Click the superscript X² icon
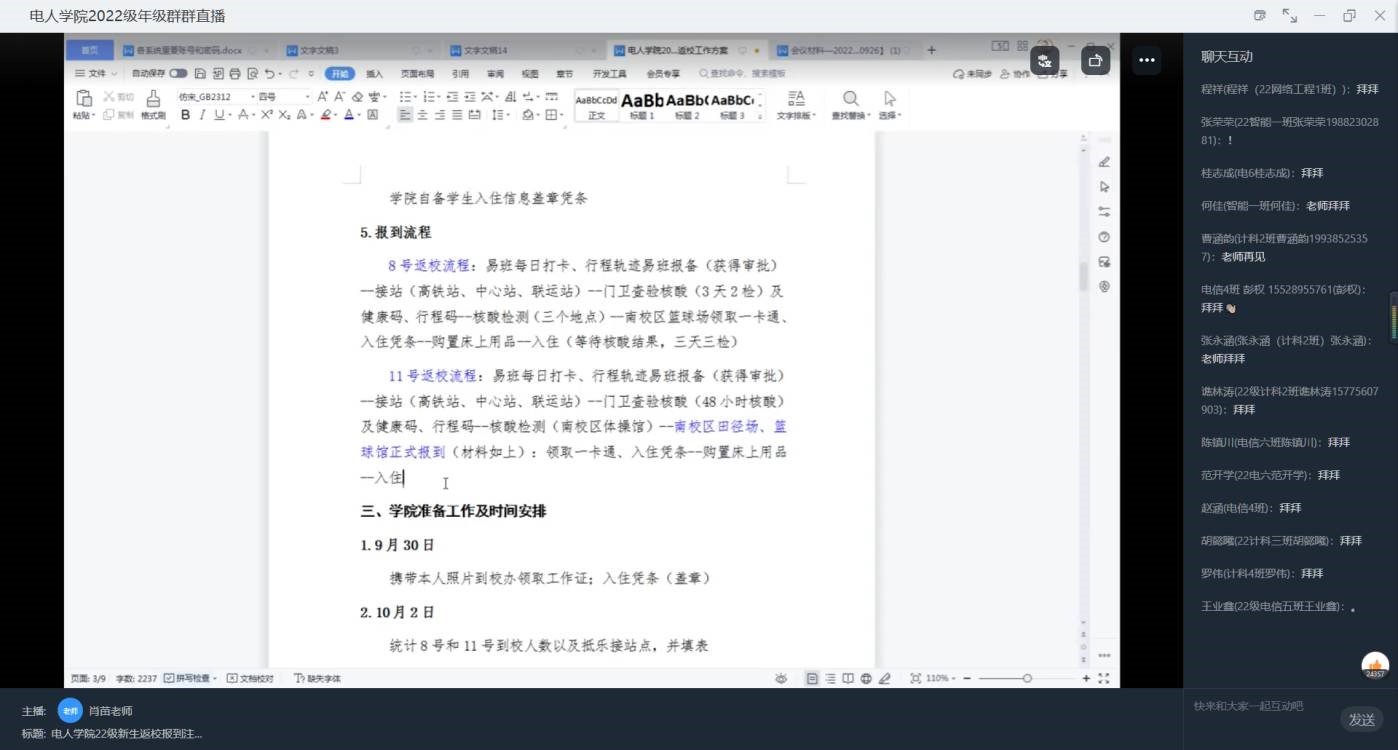 (267, 115)
